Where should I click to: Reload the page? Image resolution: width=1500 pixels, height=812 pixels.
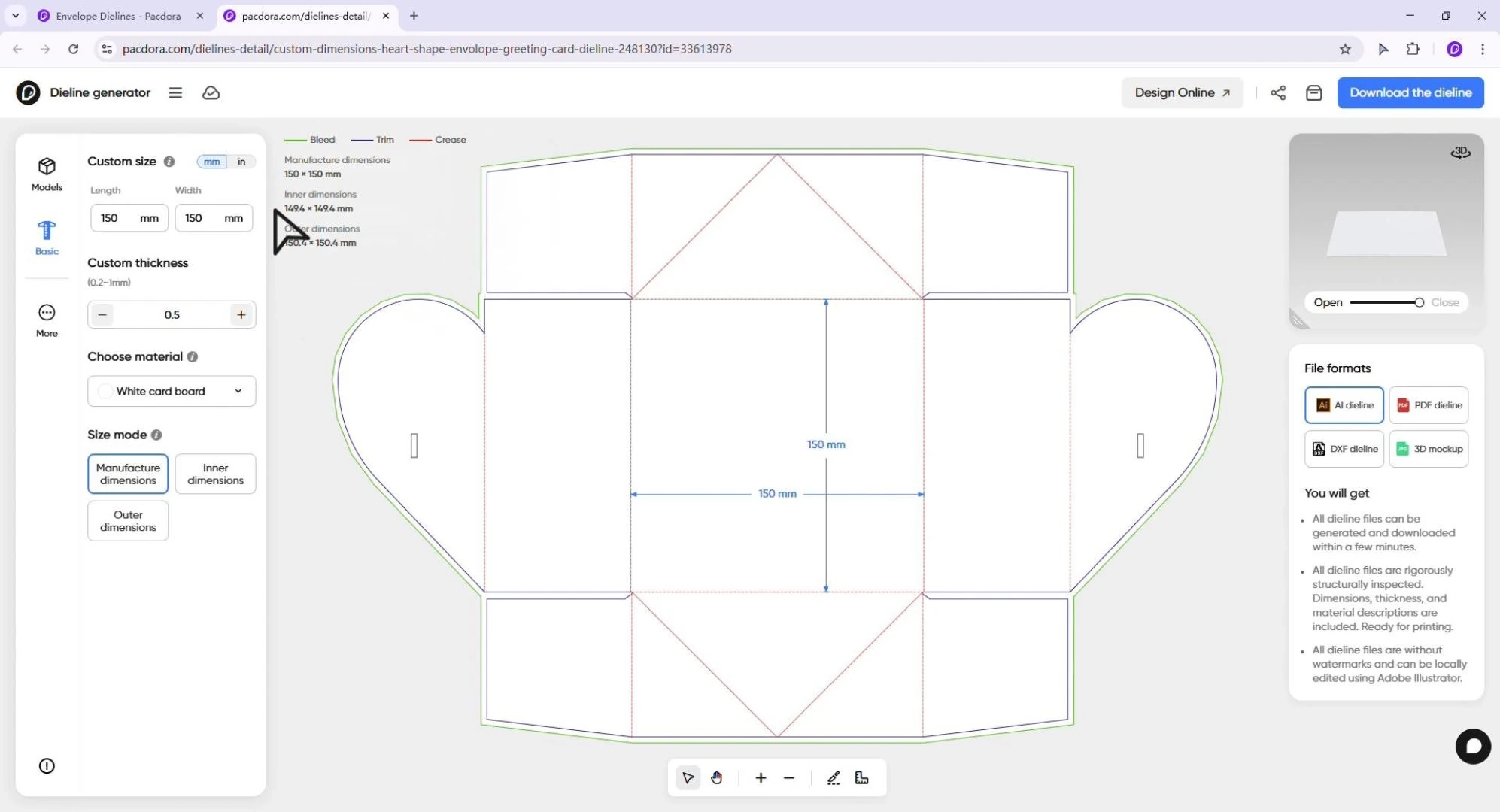[73, 49]
